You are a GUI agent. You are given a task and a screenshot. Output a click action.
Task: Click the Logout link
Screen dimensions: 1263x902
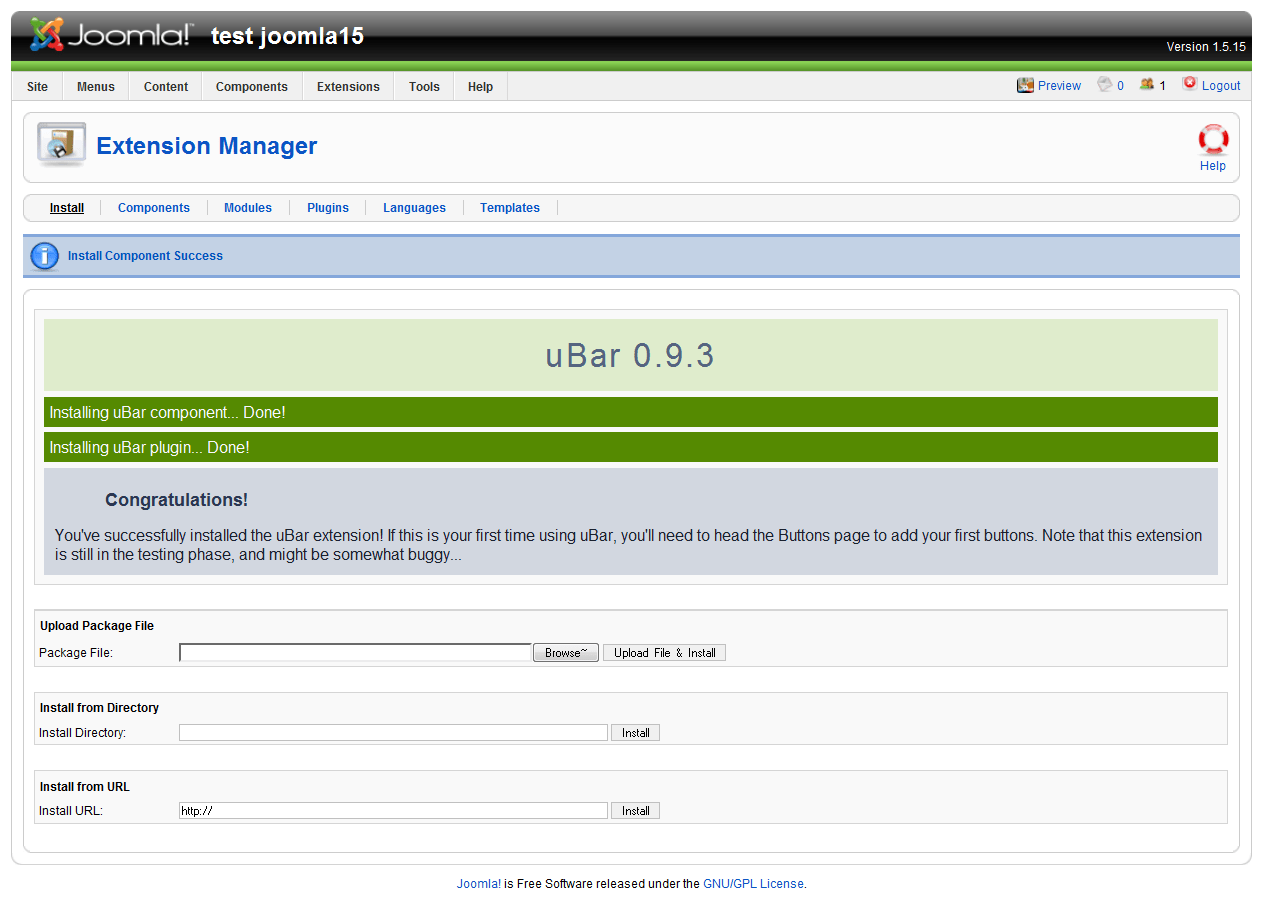point(1221,86)
